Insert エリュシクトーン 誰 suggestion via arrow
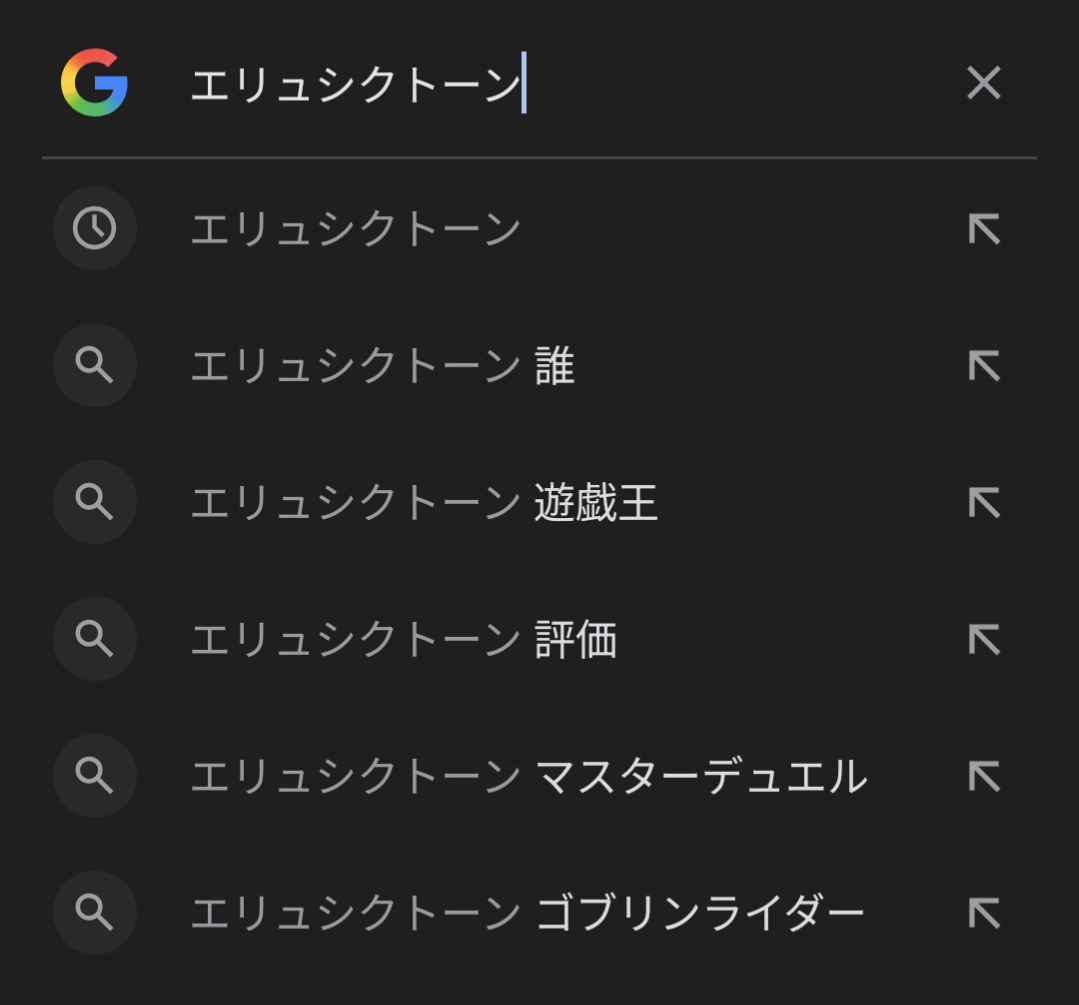This screenshot has height=1005, width=1079. click(984, 367)
